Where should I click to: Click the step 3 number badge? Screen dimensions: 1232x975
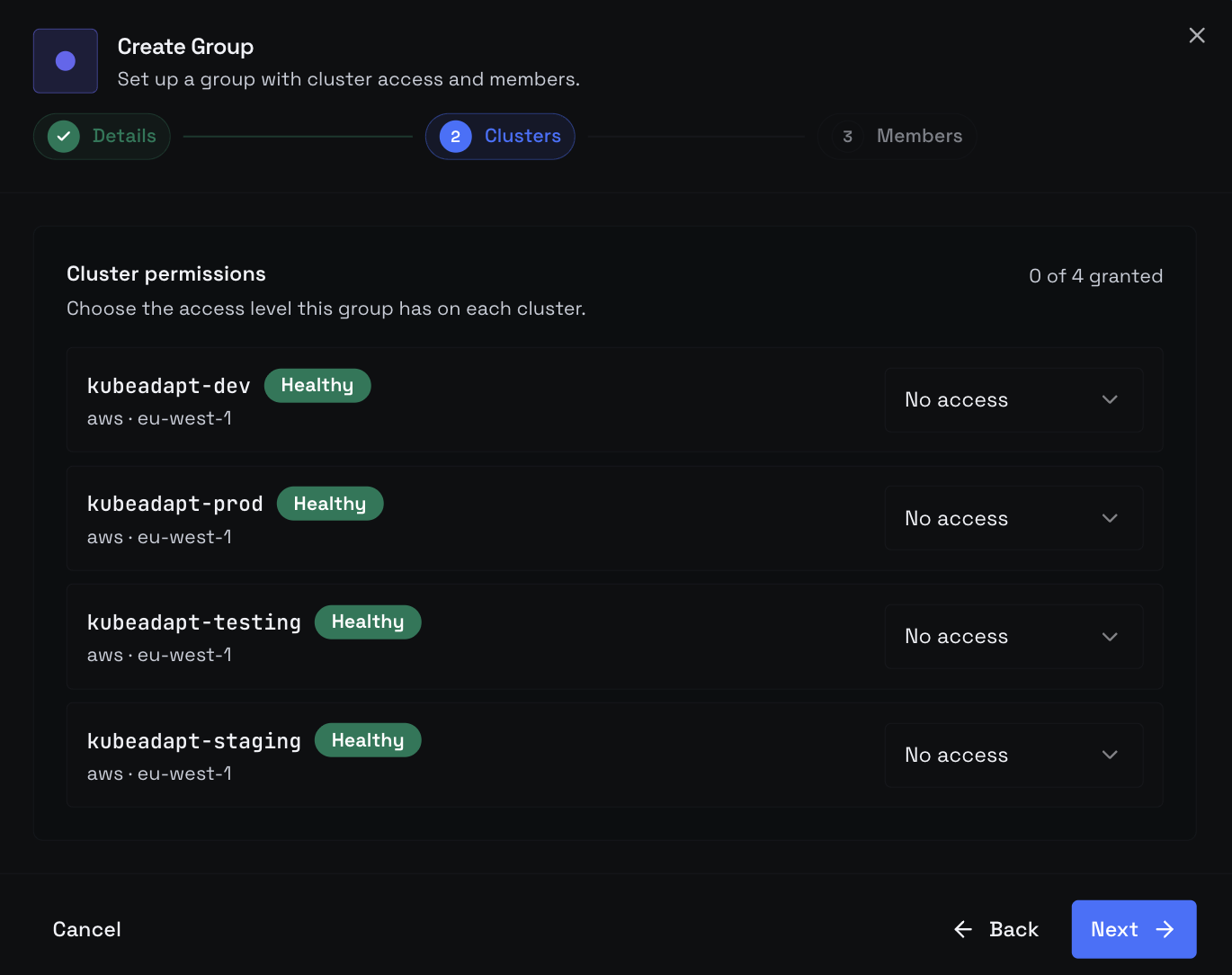coord(847,137)
